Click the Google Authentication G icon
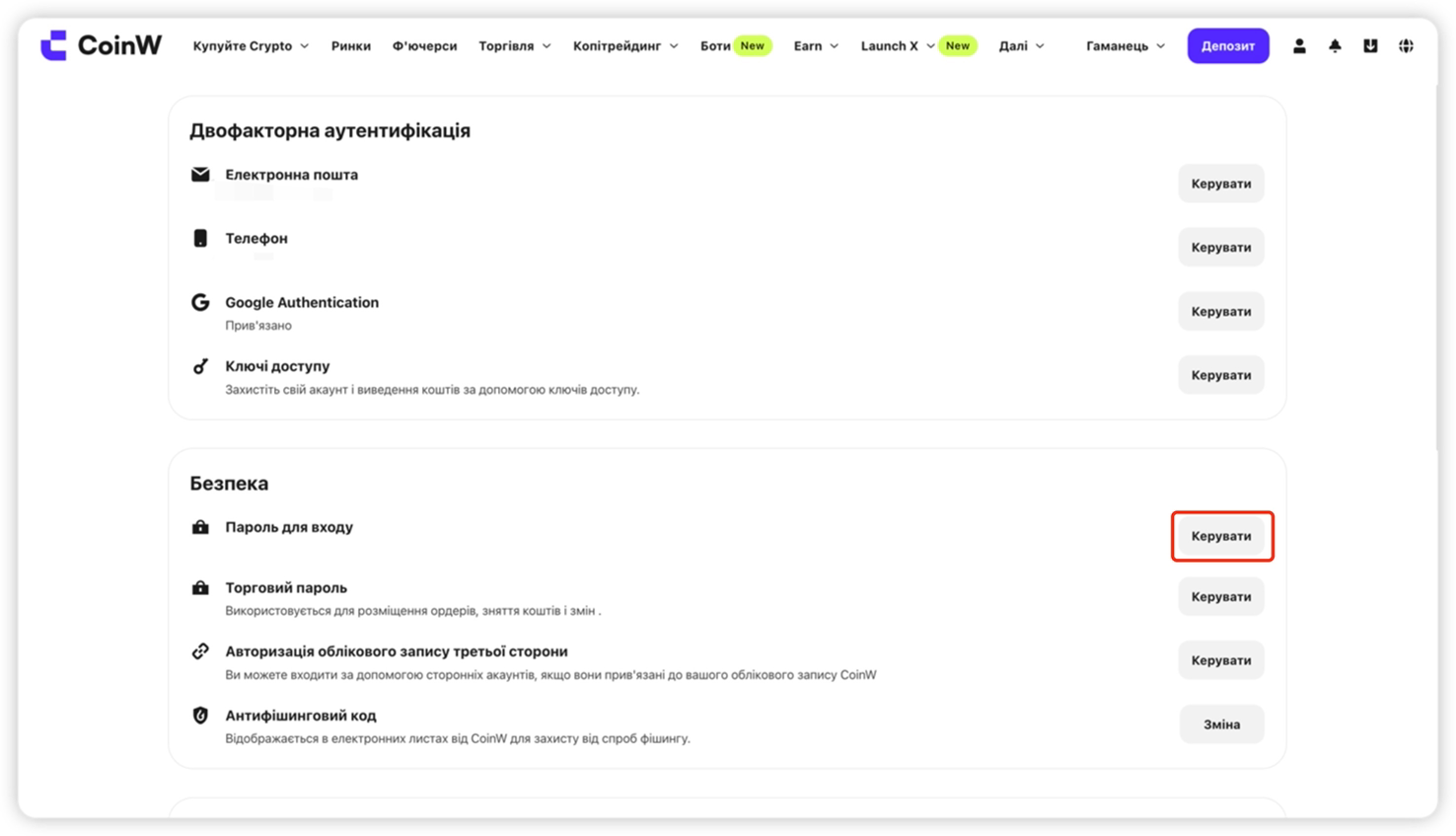The image size is (1456, 836). pyautogui.click(x=200, y=302)
